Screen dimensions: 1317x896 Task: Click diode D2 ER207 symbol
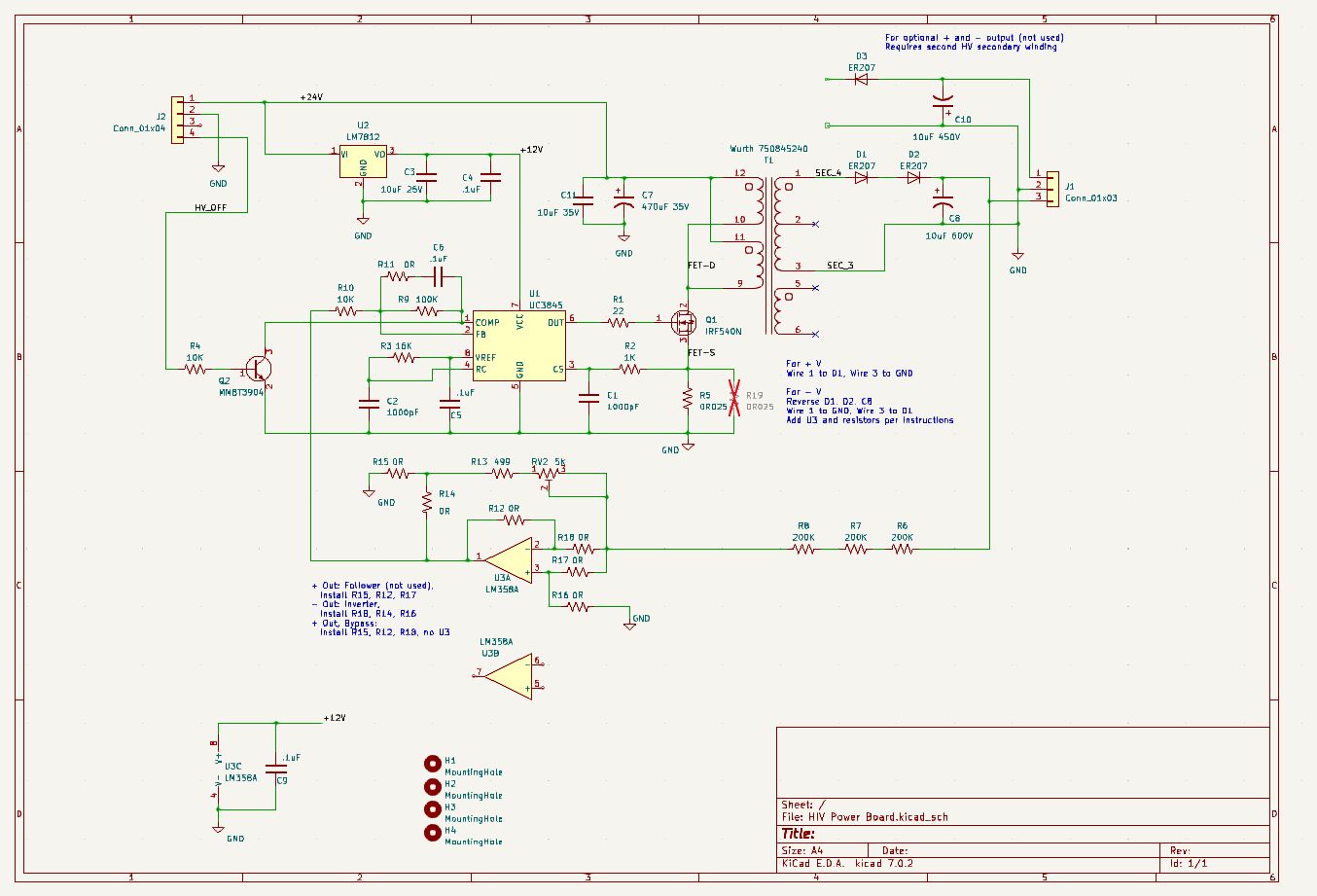[913, 178]
